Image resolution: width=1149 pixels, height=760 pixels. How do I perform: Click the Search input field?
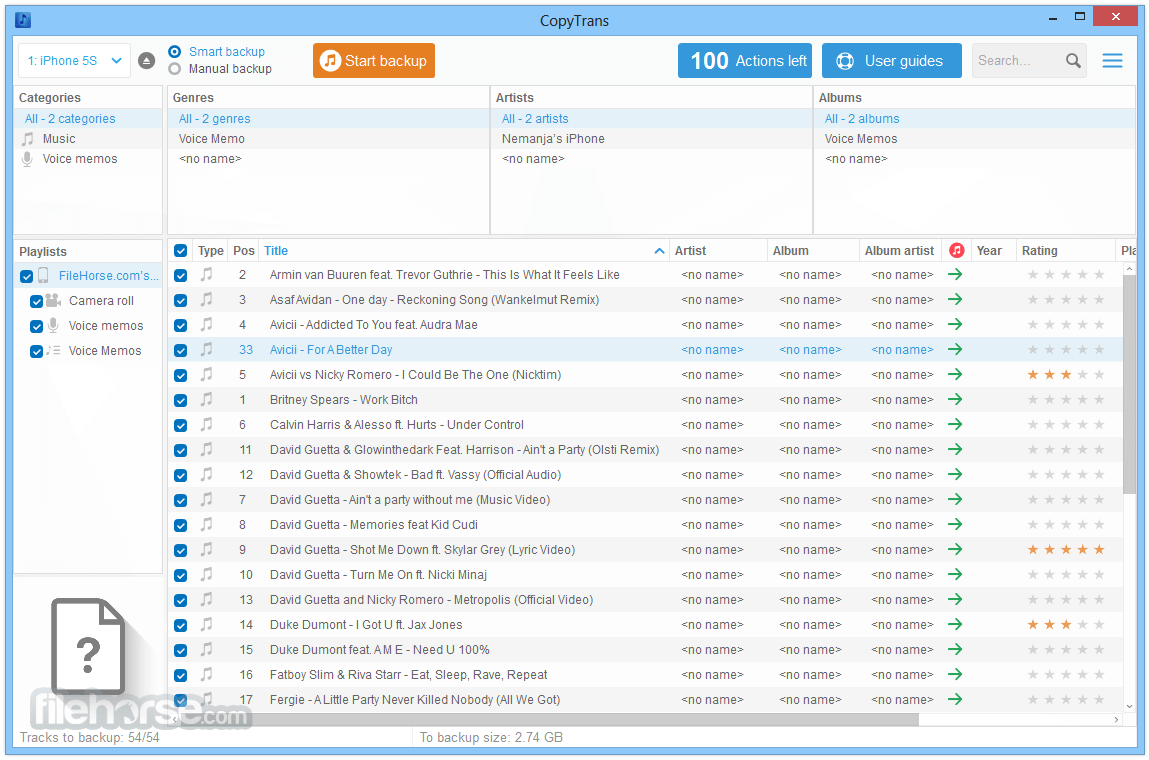click(1019, 61)
